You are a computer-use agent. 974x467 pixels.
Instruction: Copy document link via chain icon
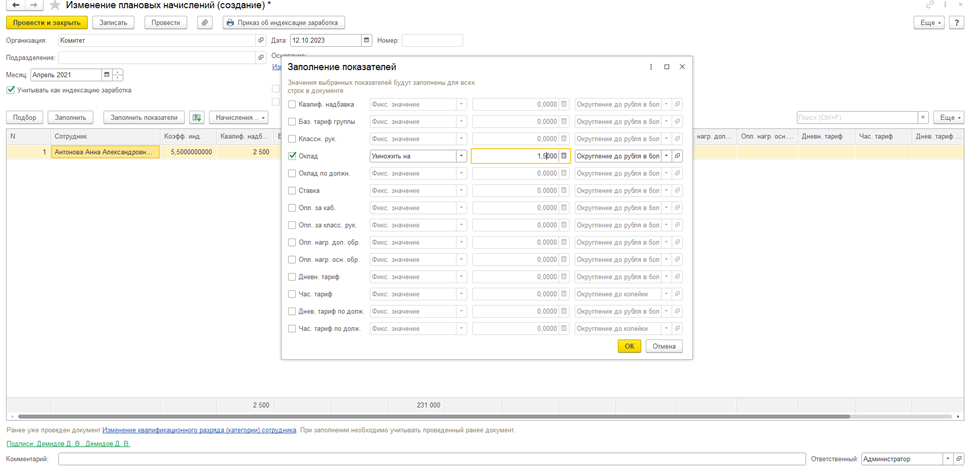pos(930,5)
